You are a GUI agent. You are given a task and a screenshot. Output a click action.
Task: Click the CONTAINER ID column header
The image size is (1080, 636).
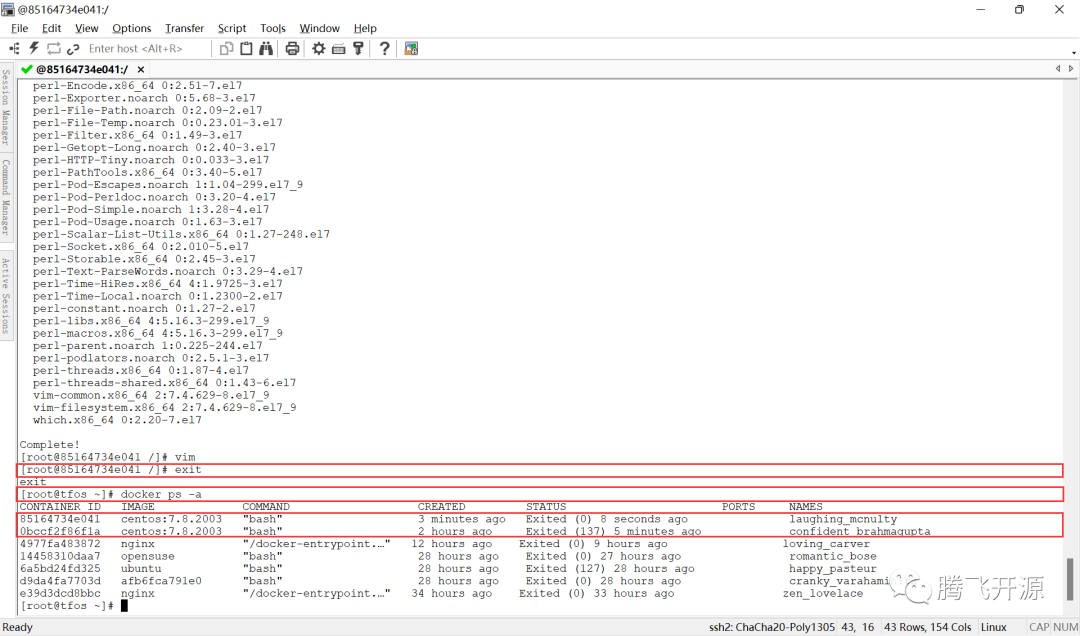coord(60,506)
